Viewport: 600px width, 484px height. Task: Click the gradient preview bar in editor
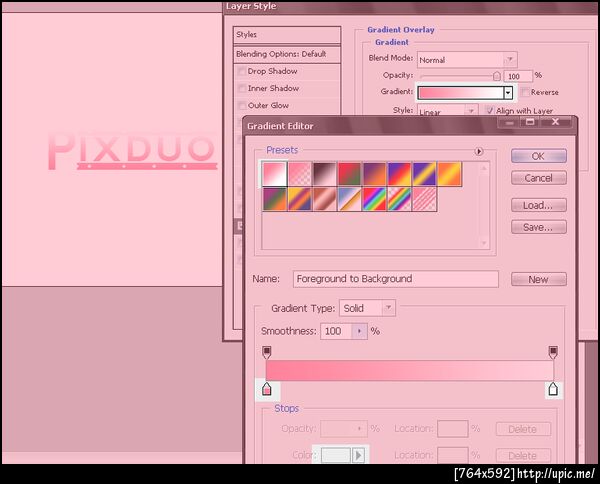[x=410, y=370]
